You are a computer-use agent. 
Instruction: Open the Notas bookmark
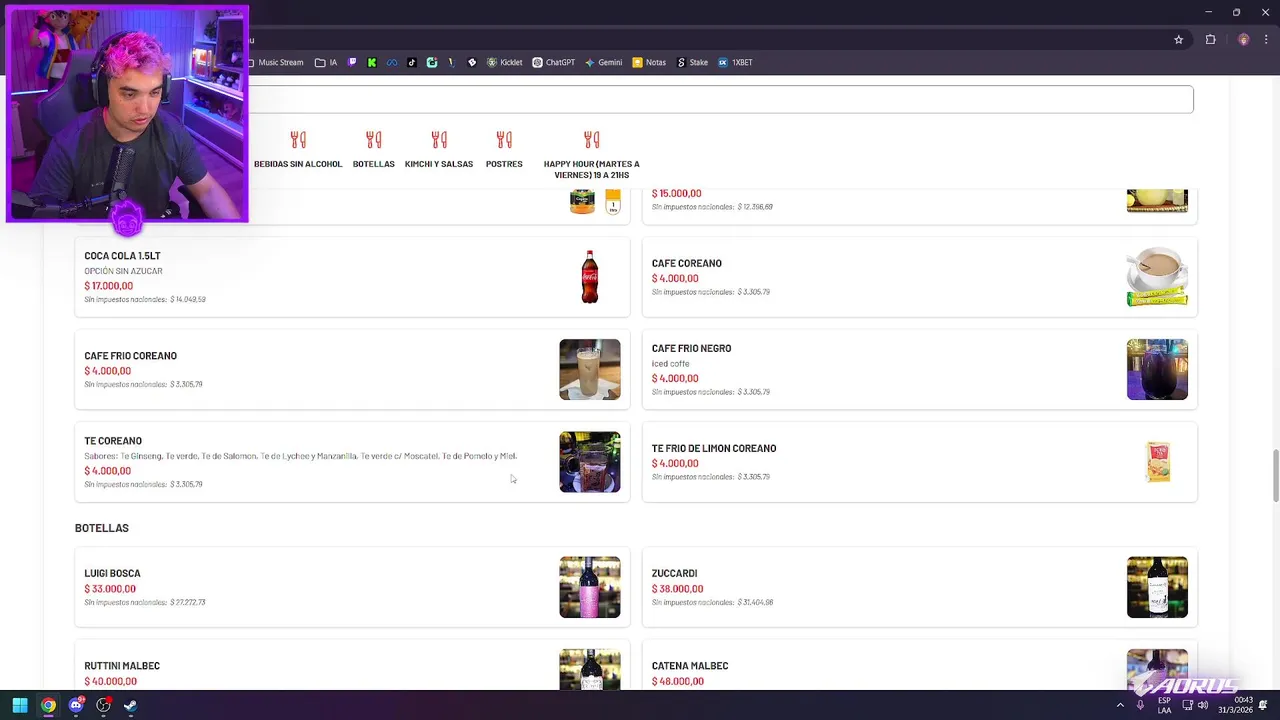(x=649, y=62)
